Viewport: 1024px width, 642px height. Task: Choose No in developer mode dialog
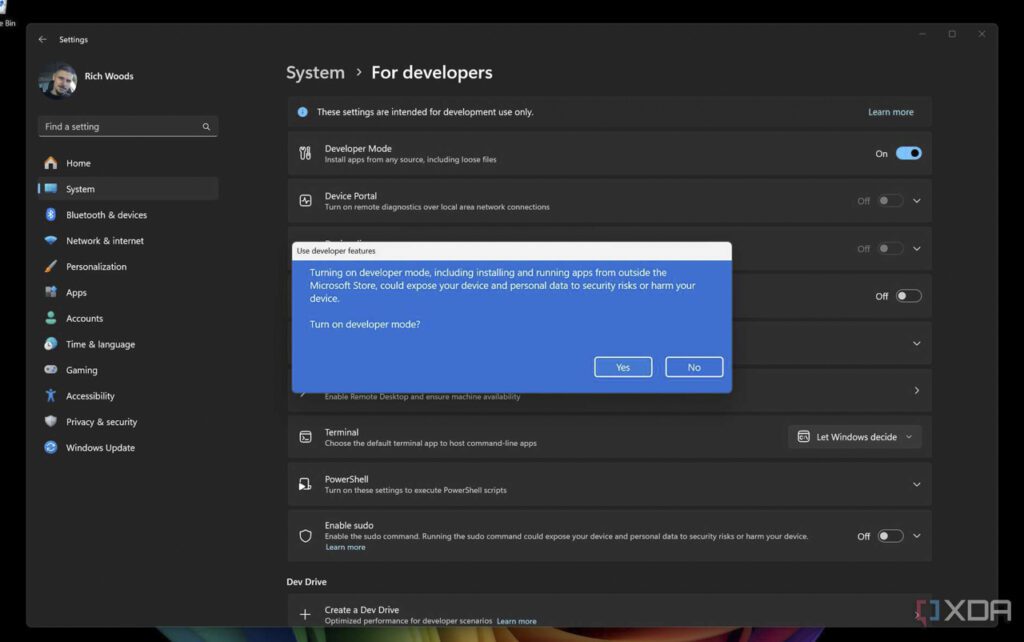[694, 367]
